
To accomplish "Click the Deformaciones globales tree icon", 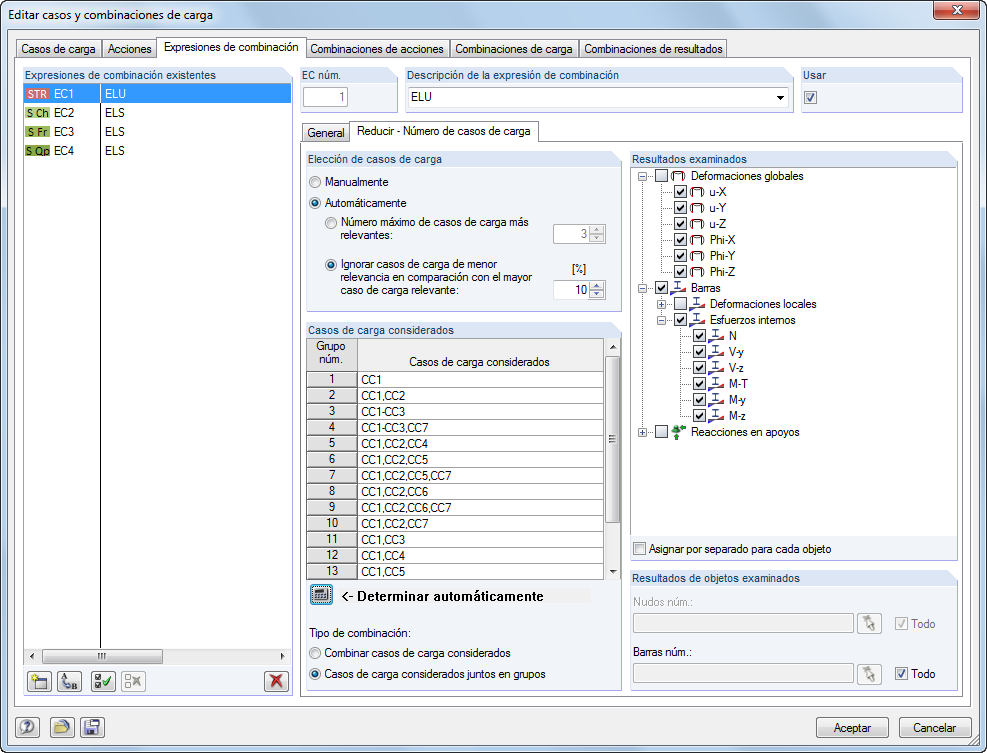I will point(678,176).
